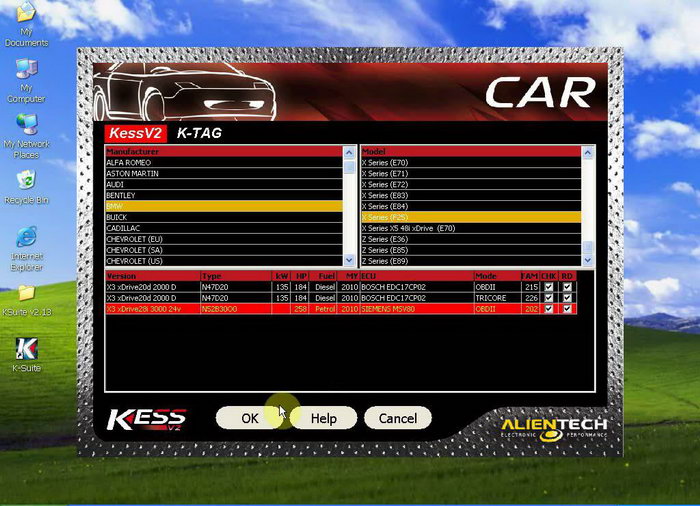700x506 pixels.
Task: Click Model list scroll down arrow
Action: click(588, 260)
